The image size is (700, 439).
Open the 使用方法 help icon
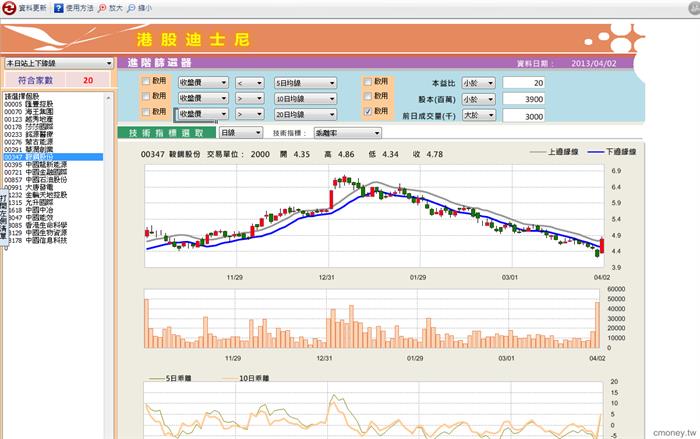tap(58, 7)
